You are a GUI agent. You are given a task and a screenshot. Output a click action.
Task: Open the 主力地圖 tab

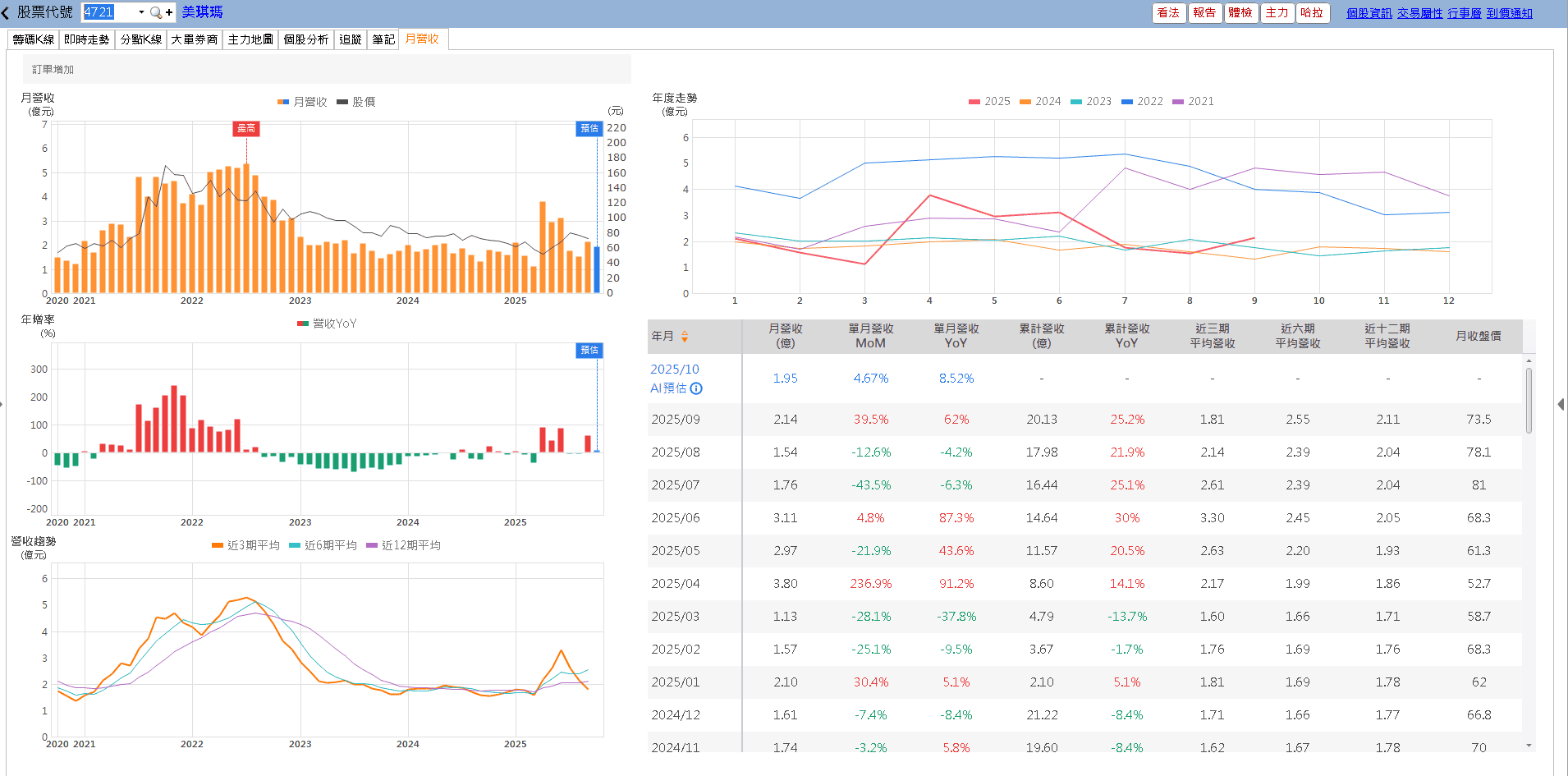[250, 39]
